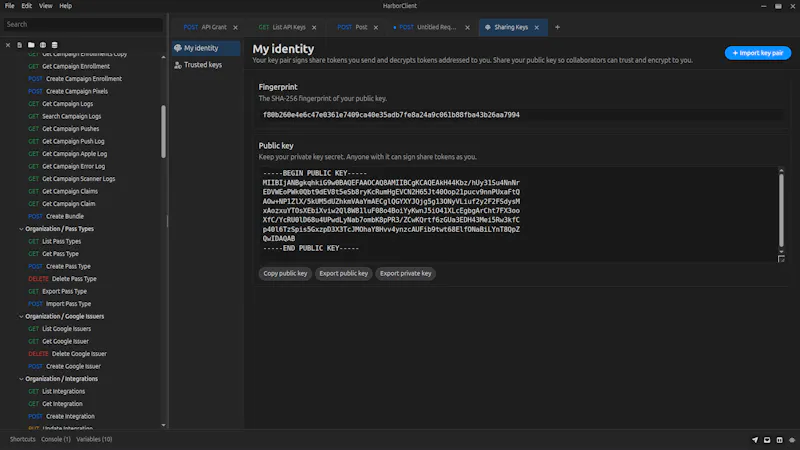The height and width of the screenshot is (450, 800).
Task: Open GET Get Campaign Scanner Logs request
Action: pyautogui.click(x=71, y=179)
